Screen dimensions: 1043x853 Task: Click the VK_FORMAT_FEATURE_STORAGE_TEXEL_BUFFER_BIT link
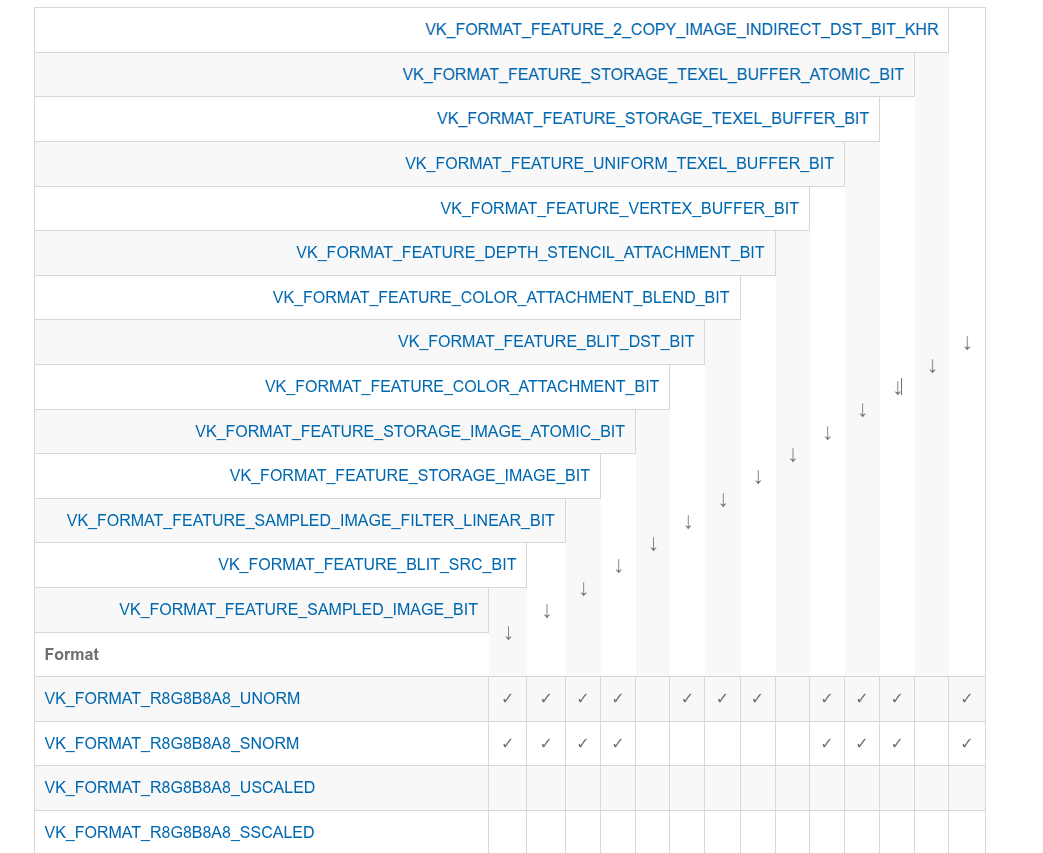coord(653,118)
